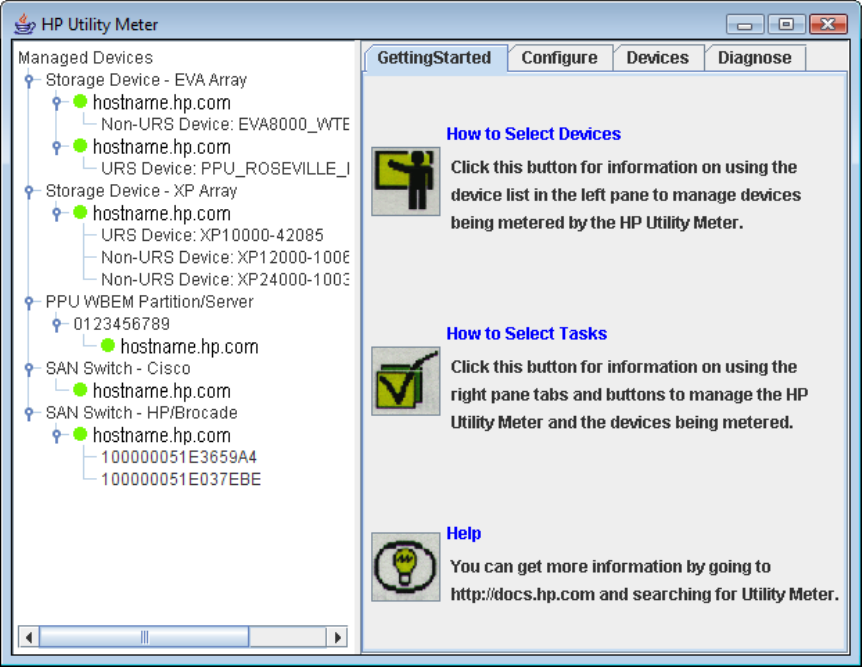Click the blue 'Help' heading

pos(463,533)
